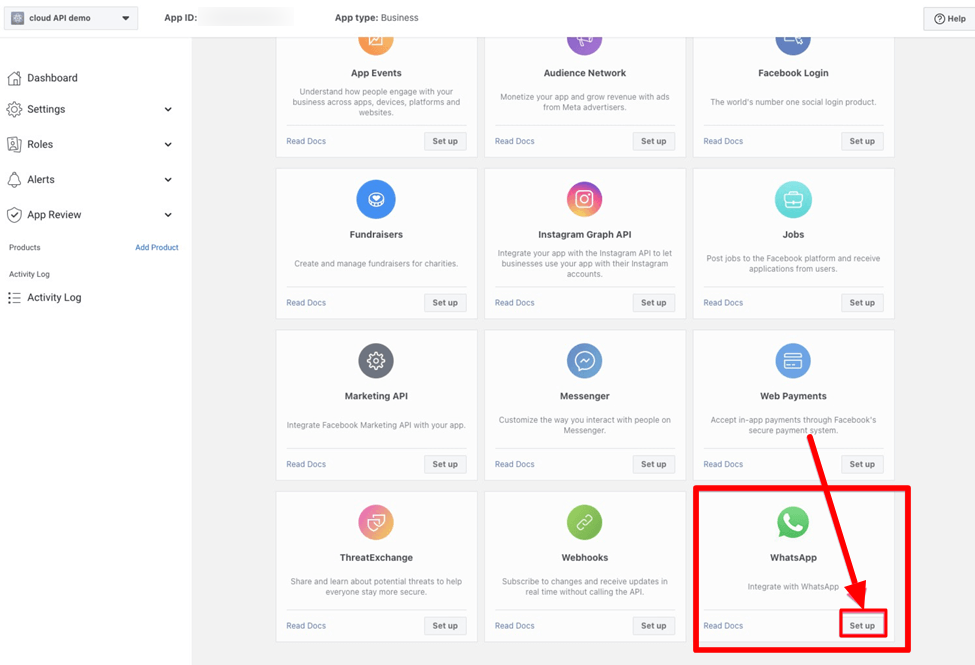Click the Web Payments card icon

[x=793, y=360]
